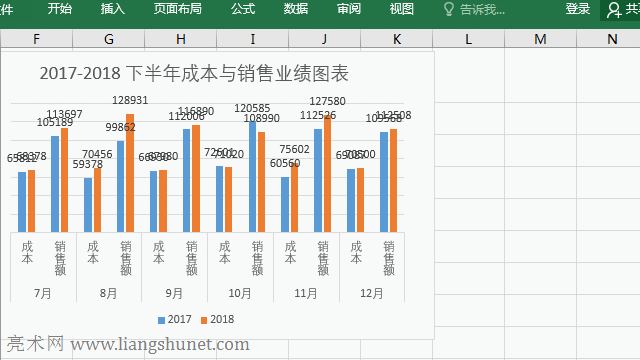This screenshot has height=360, width=640.
Task: Click the 2018 legend orange swatch
Action: 204,320
